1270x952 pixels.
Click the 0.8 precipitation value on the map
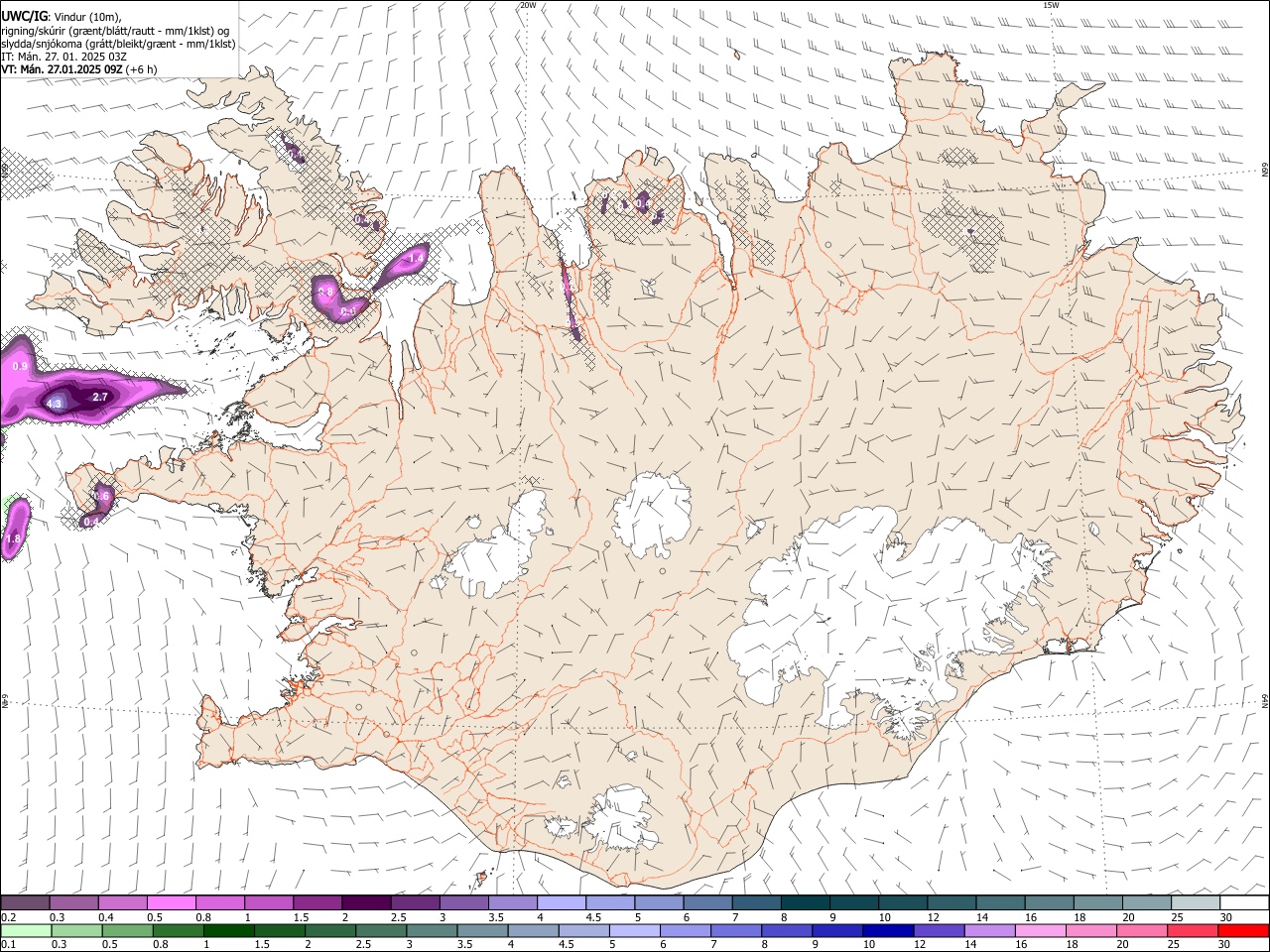pos(324,293)
